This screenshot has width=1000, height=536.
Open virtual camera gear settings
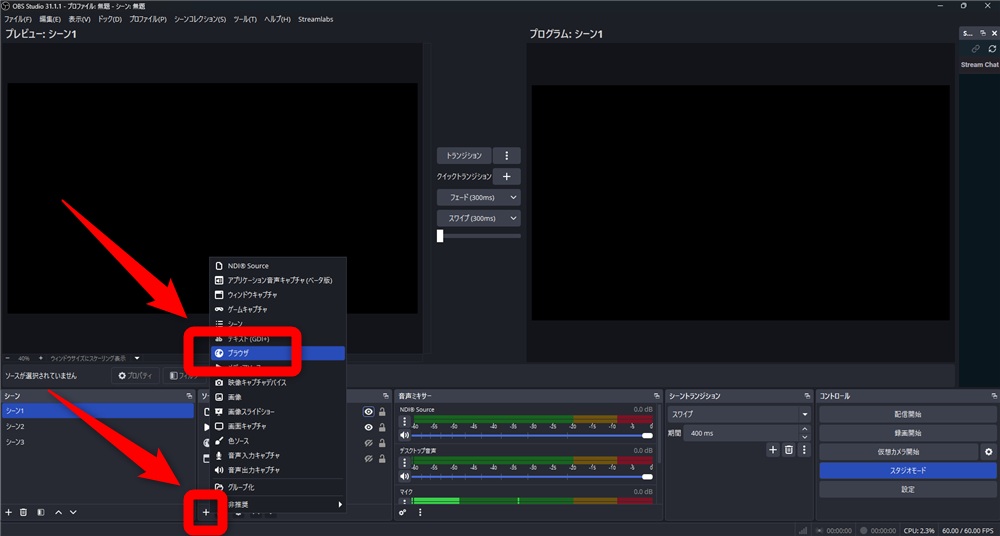pyautogui.click(x=988, y=452)
